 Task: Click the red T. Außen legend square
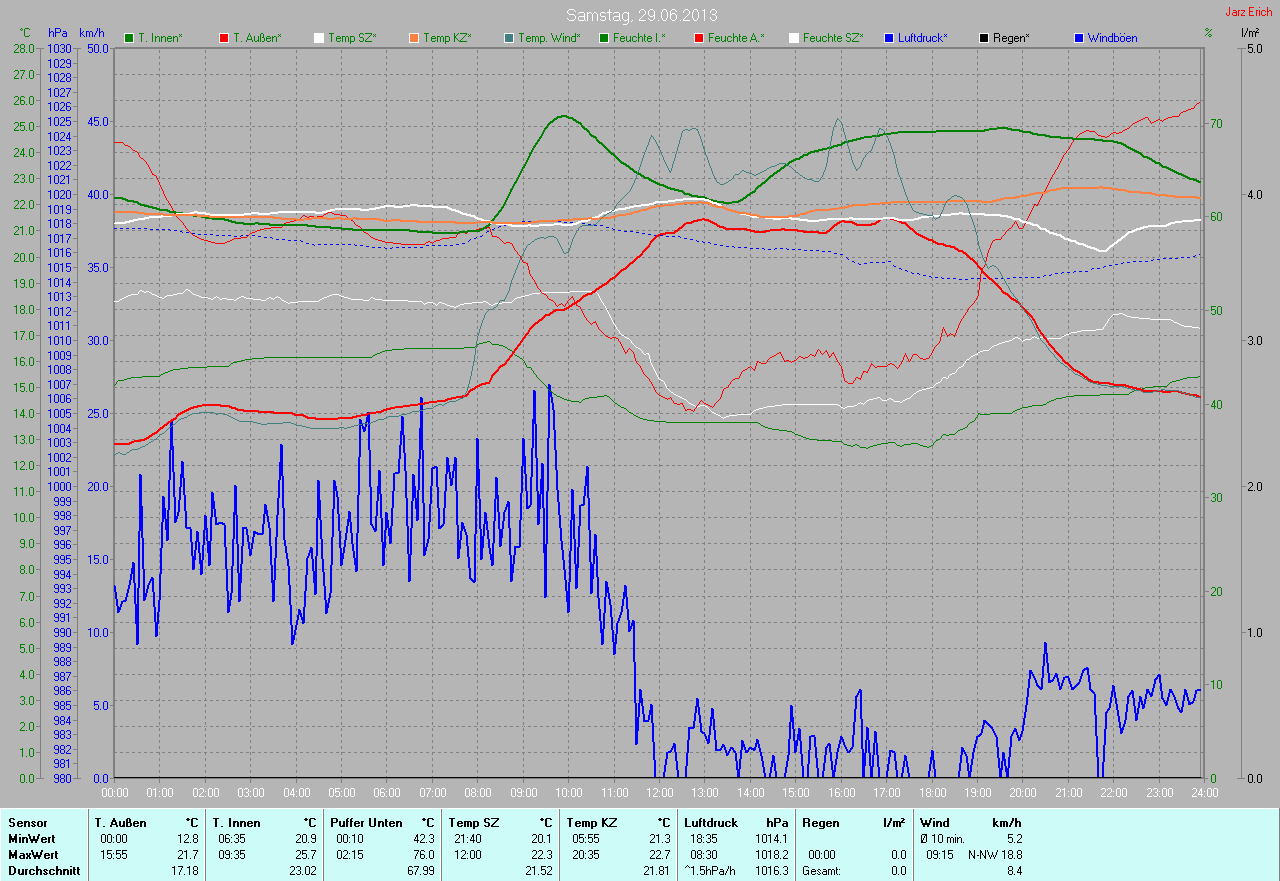[223, 38]
